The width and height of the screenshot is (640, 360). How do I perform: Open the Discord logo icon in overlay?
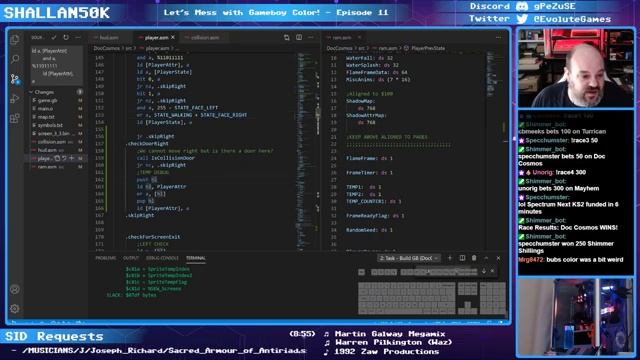click(522, 6)
